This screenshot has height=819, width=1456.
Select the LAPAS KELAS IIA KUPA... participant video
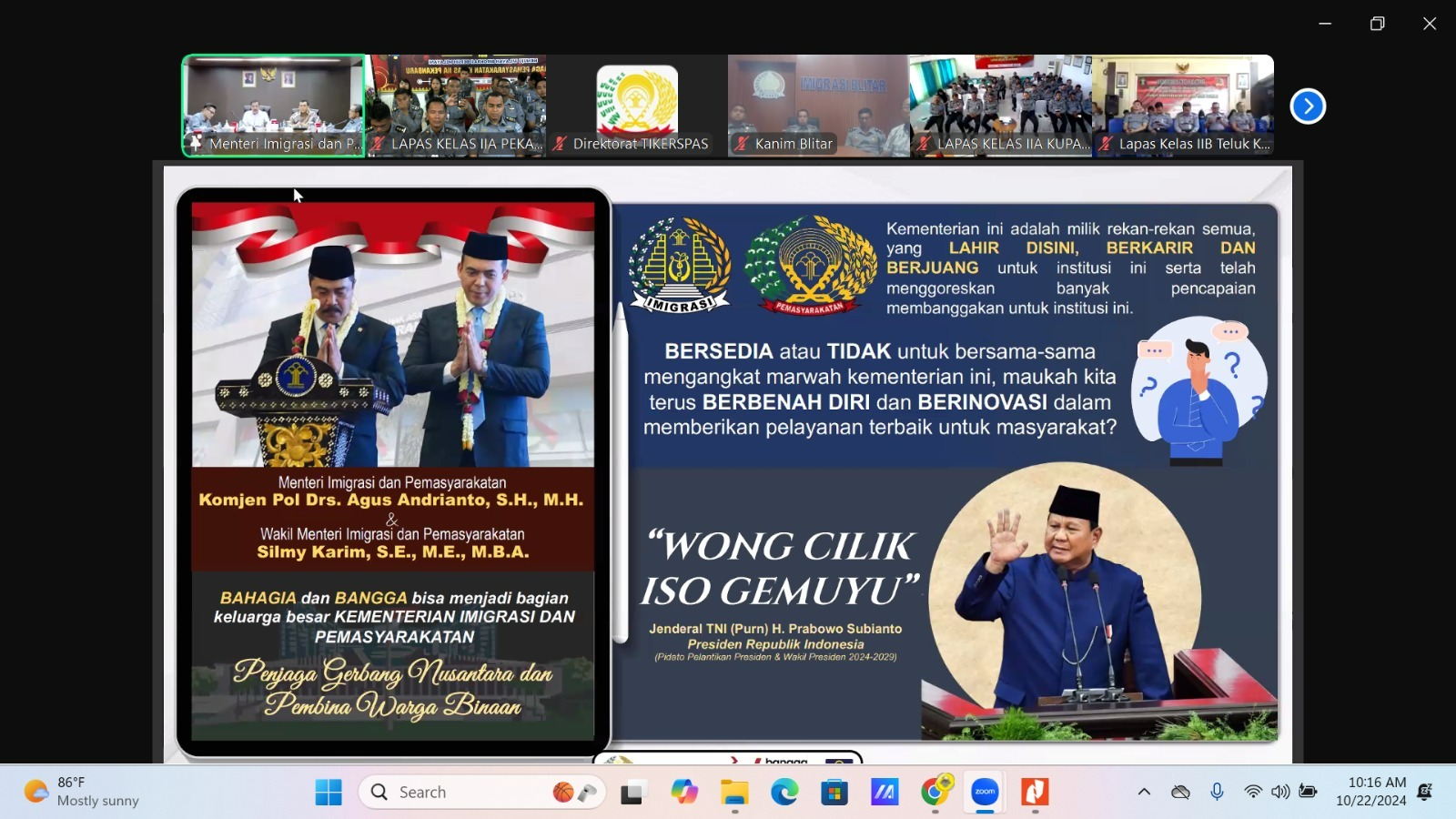(x=1001, y=106)
